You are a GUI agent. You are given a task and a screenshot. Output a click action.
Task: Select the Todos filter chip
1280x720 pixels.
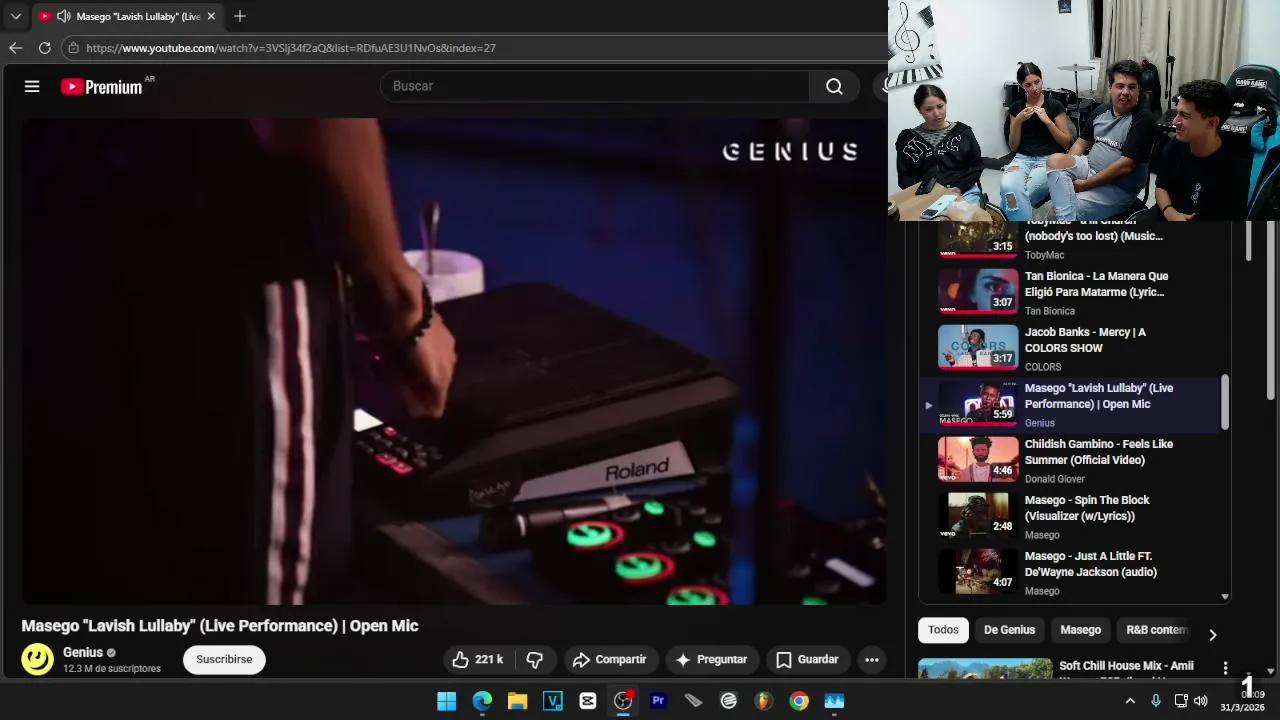tap(943, 630)
